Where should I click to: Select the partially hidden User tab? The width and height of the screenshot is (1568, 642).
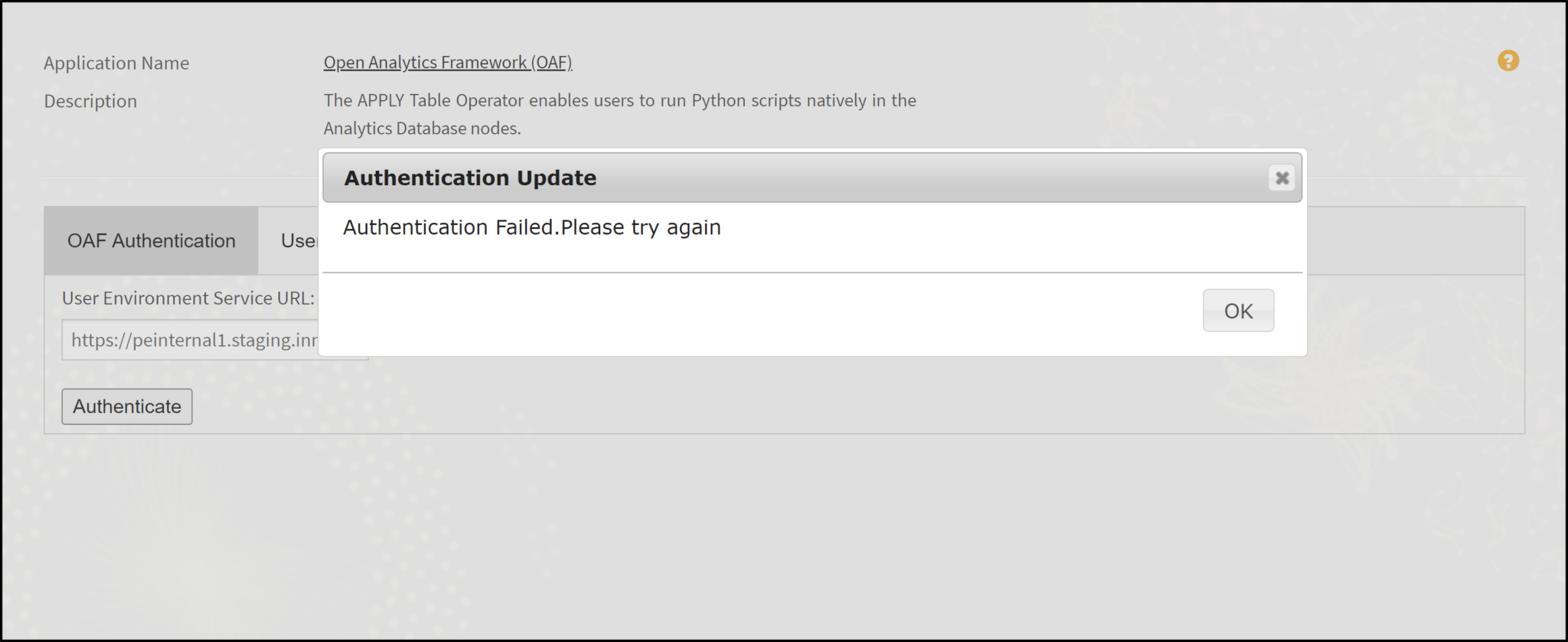297,241
